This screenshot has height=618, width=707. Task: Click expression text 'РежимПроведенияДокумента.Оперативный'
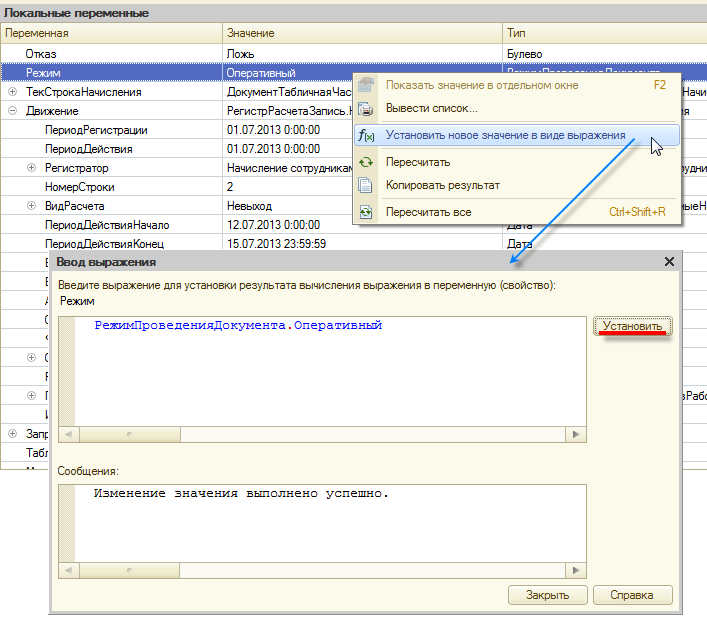pyautogui.click(x=238, y=325)
